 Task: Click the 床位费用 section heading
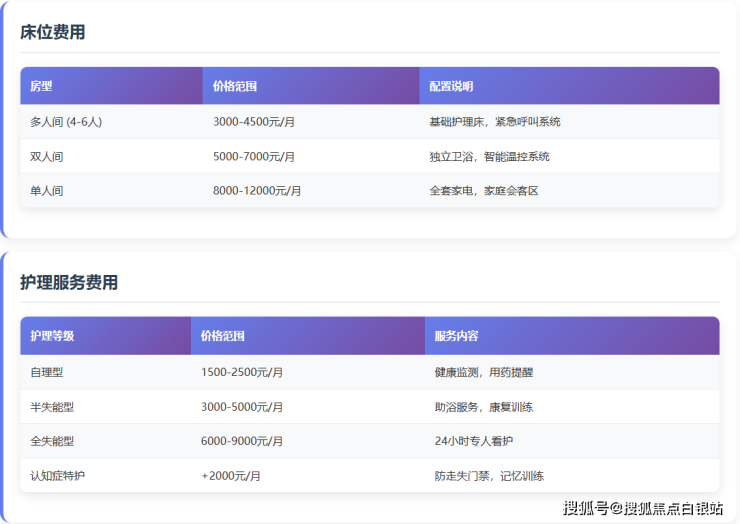tap(53, 32)
